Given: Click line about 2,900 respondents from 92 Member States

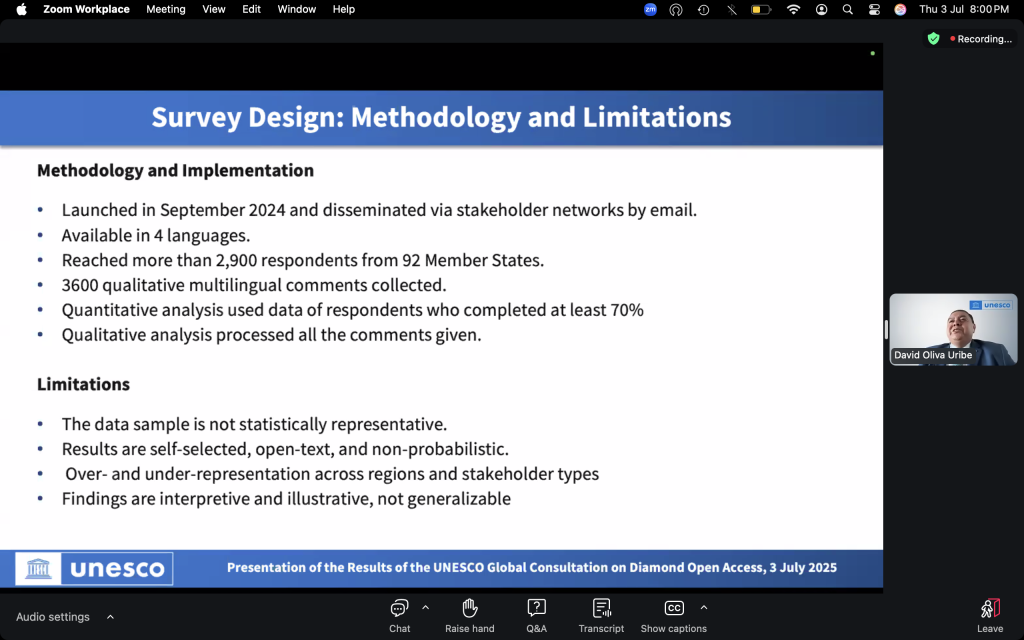Looking at the screenshot, I should coord(302,260).
